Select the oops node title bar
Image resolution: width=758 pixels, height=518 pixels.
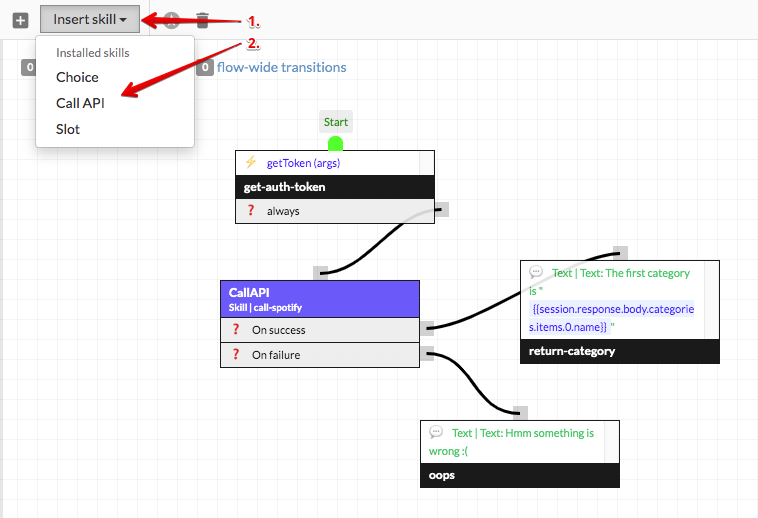520,475
